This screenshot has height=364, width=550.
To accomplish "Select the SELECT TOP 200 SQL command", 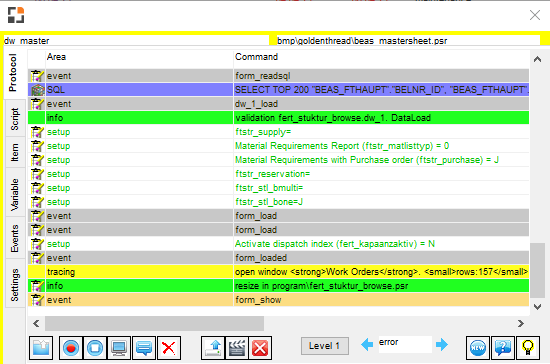I will pyautogui.click(x=382, y=90).
